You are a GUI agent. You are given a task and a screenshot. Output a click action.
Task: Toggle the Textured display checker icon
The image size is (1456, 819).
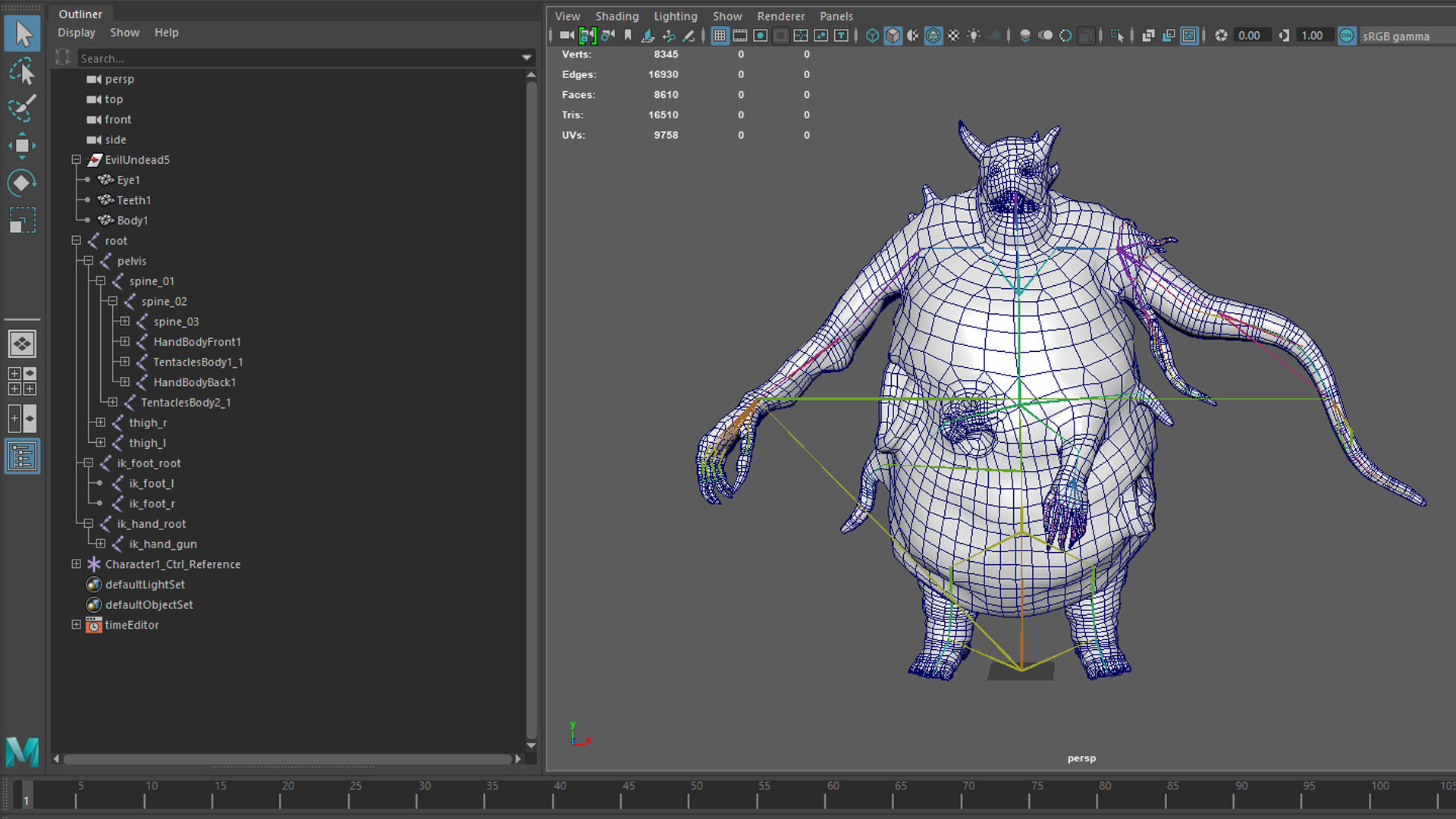pyautogui.click(x=954, y=36)
